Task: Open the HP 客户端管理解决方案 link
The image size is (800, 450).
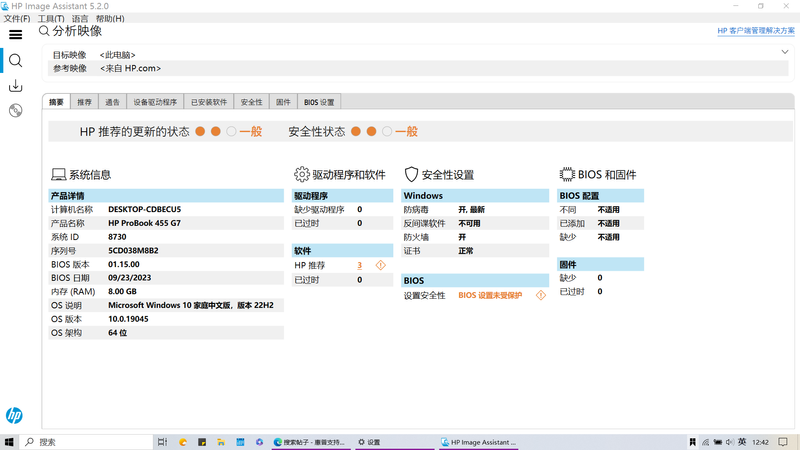Action: pos(755,31)
